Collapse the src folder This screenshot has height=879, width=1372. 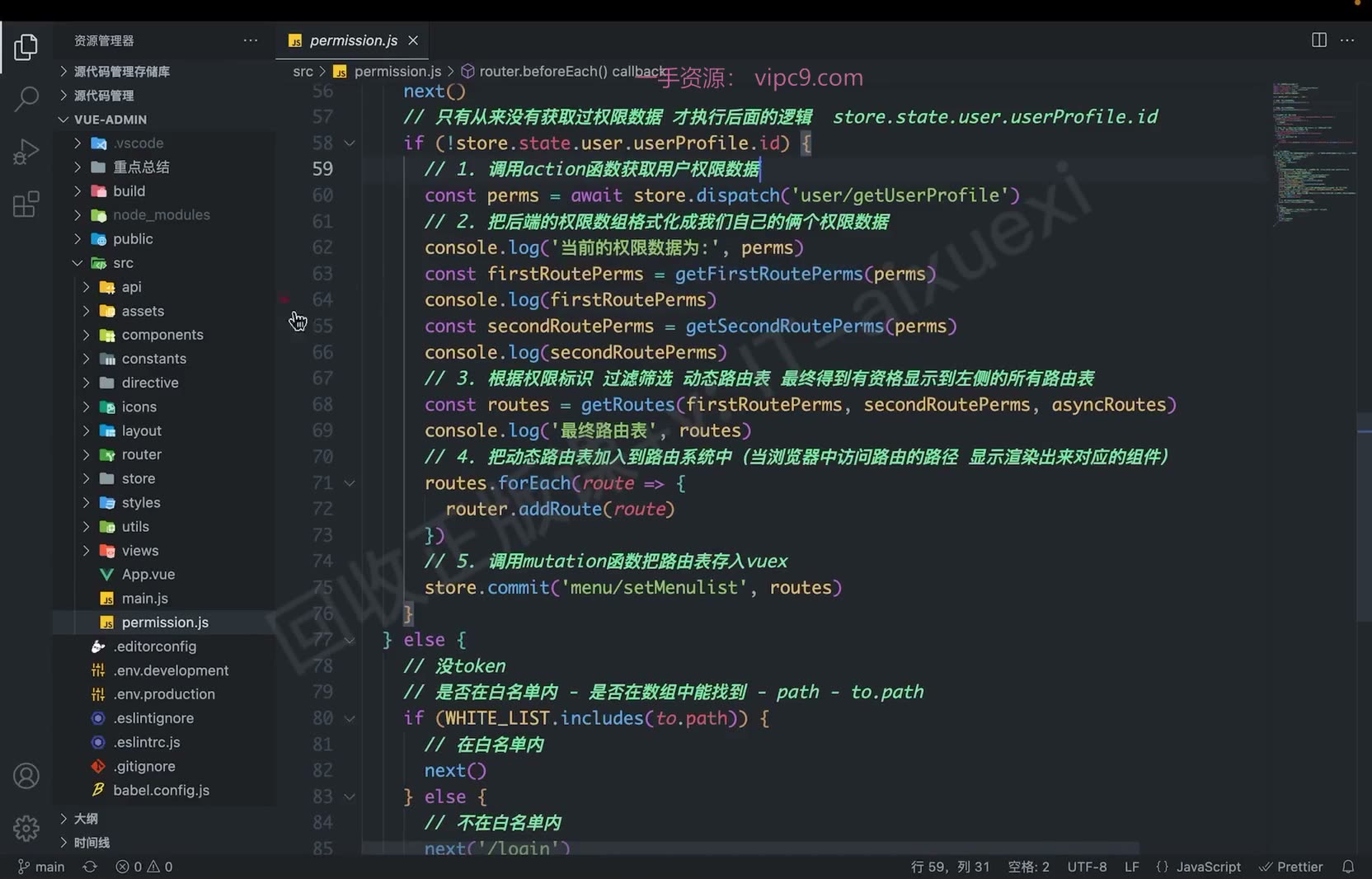(x=123, y=263)
